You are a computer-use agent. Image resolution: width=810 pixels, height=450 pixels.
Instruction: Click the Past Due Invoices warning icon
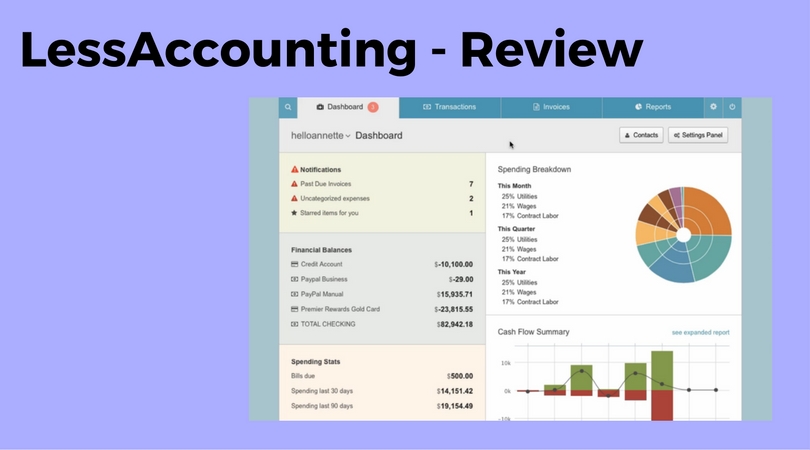pos(294,183)
